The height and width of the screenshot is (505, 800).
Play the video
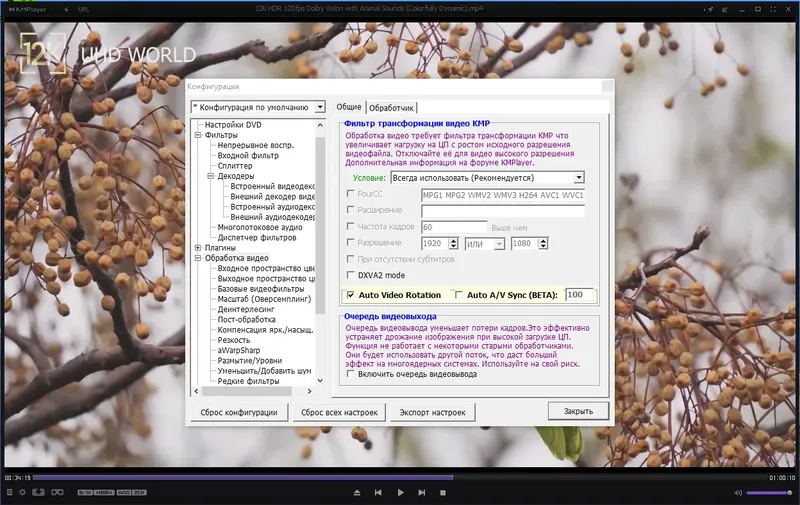[x=401, y=493]
